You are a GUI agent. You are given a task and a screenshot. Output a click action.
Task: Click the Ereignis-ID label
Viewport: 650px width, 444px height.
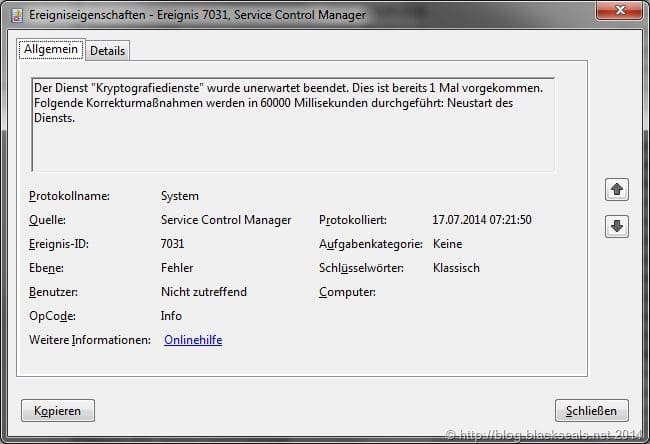pos(58,244)
